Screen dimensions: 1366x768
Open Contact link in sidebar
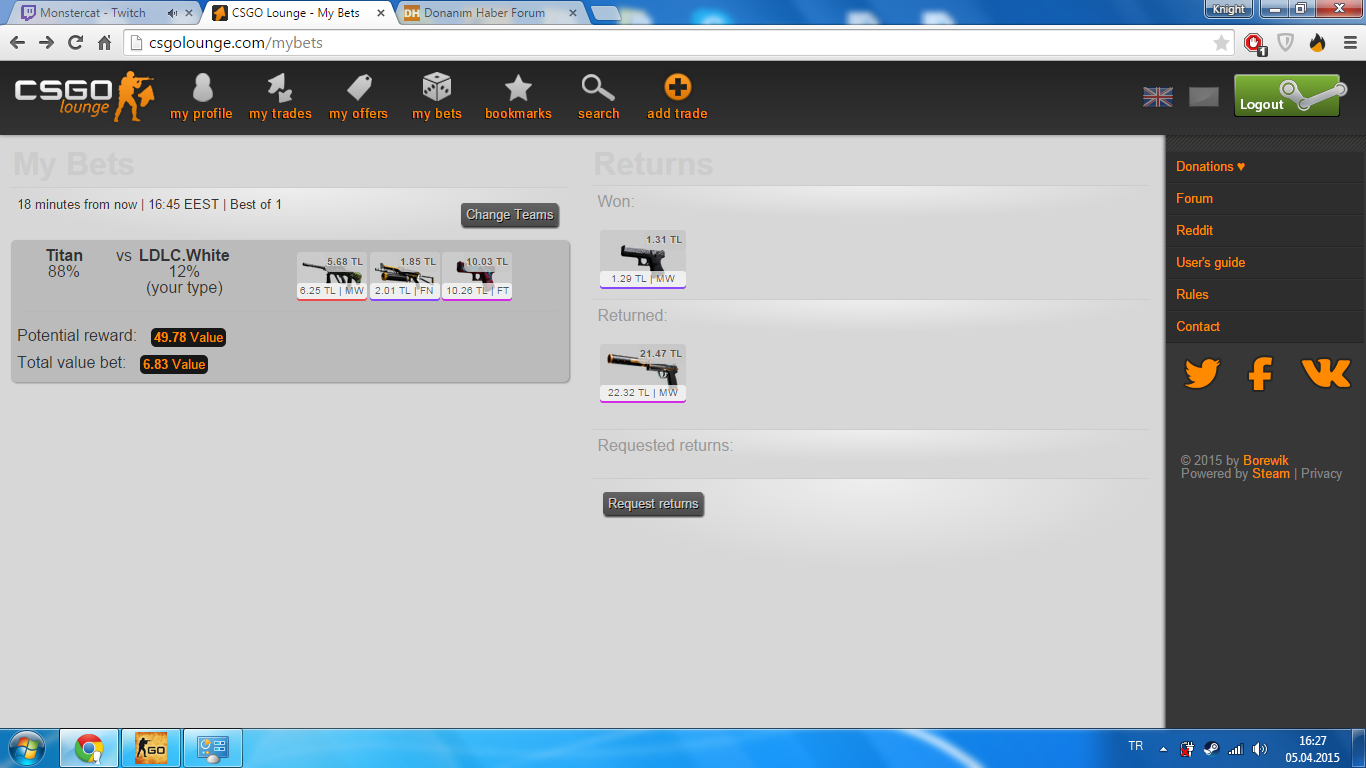point(1198,327)
